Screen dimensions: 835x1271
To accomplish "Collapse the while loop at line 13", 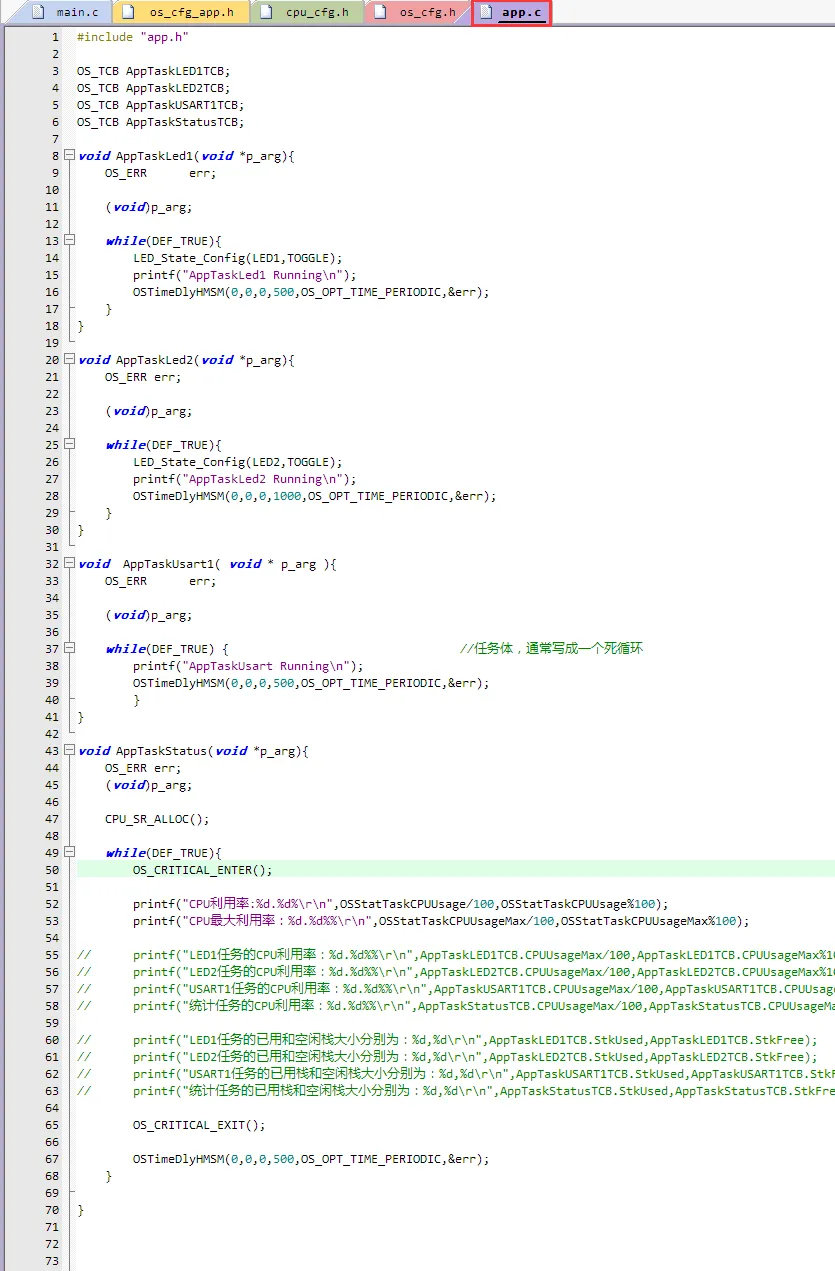I will pyautogui.click(x=68, y=241).
